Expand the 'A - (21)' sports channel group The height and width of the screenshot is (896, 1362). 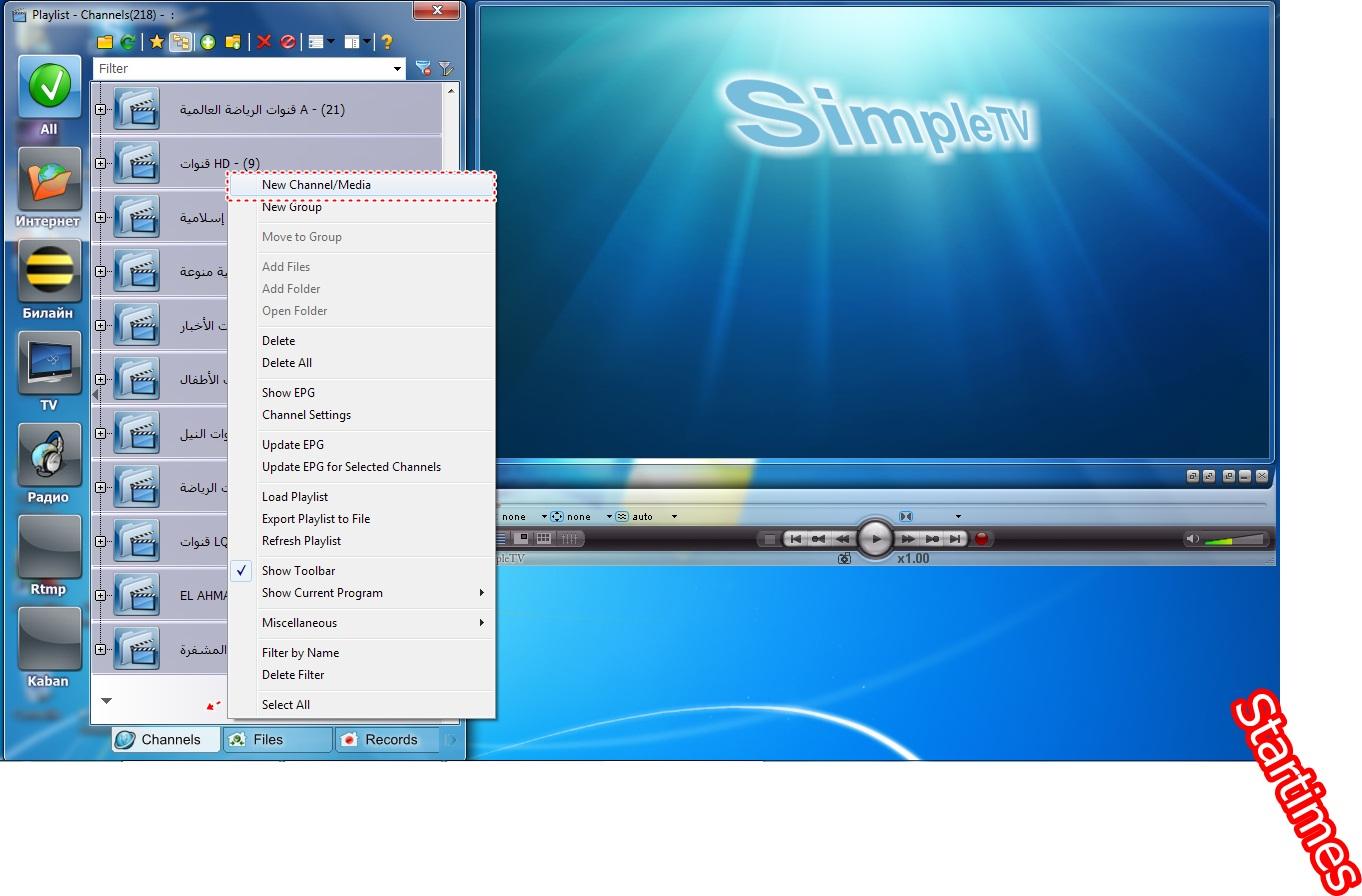(x=100, y=109)
